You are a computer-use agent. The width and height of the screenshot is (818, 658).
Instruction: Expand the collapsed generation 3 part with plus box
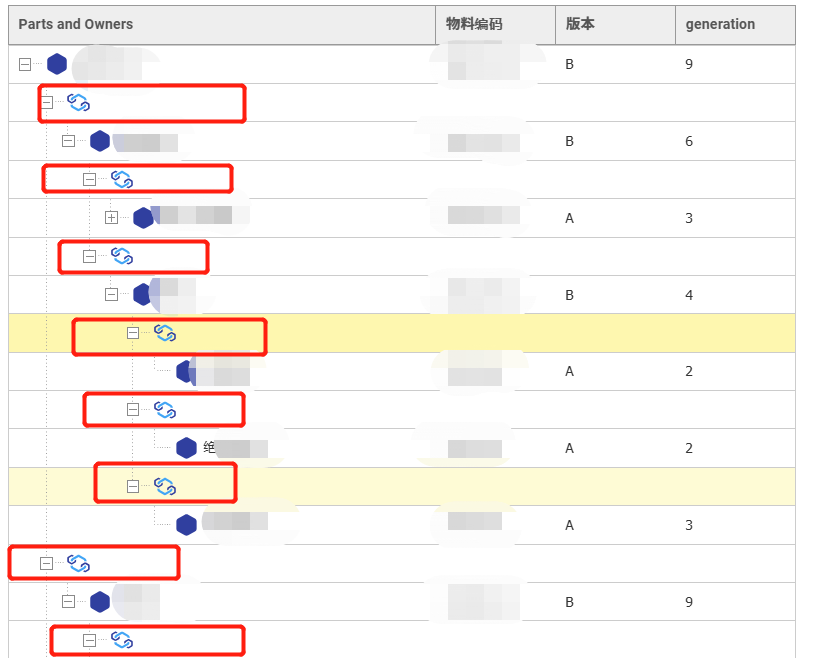click(111, 218)
